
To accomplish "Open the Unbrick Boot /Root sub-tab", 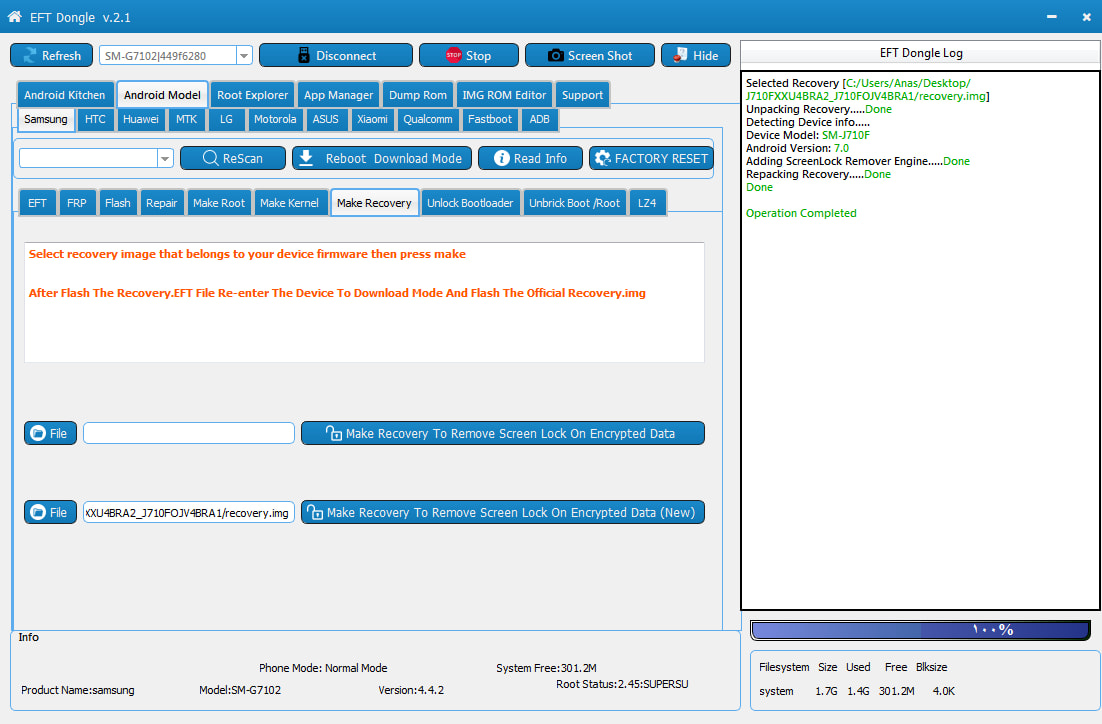I will point(574,203).
